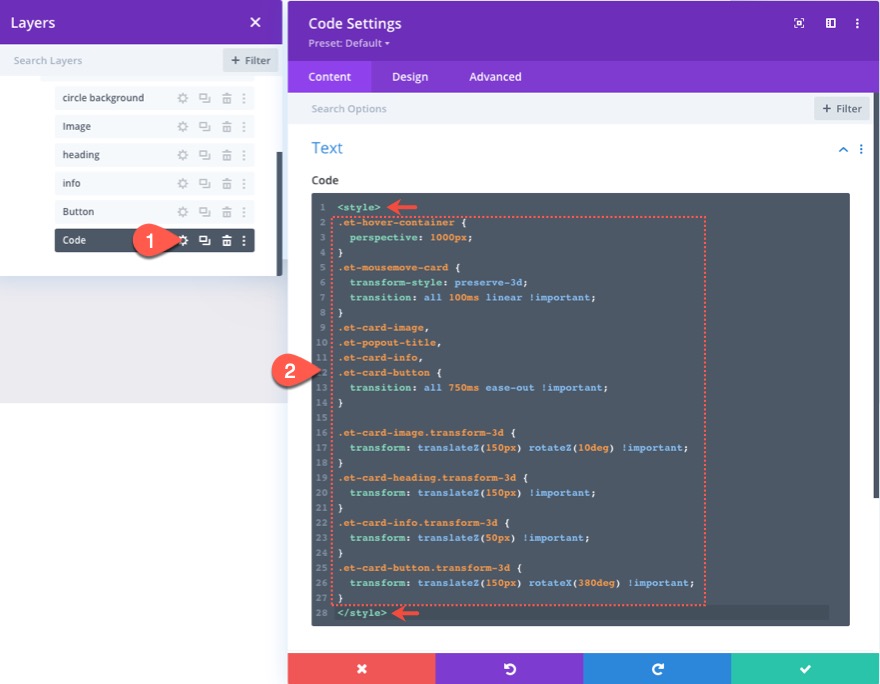Duplicate the heading layer
This screenshot has width=880, height=684.
click(204, 155)
